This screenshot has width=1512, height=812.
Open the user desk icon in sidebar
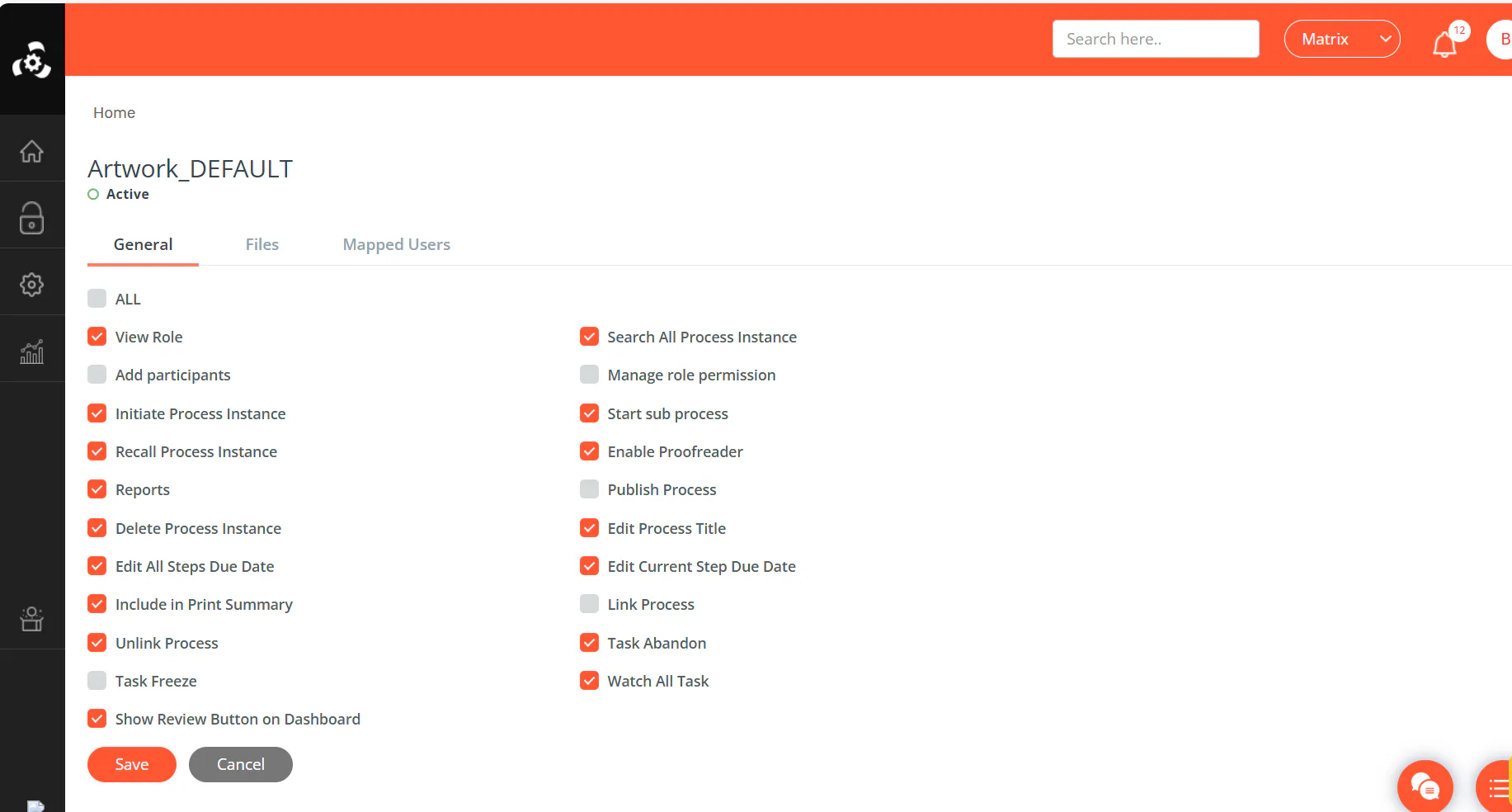32,619
